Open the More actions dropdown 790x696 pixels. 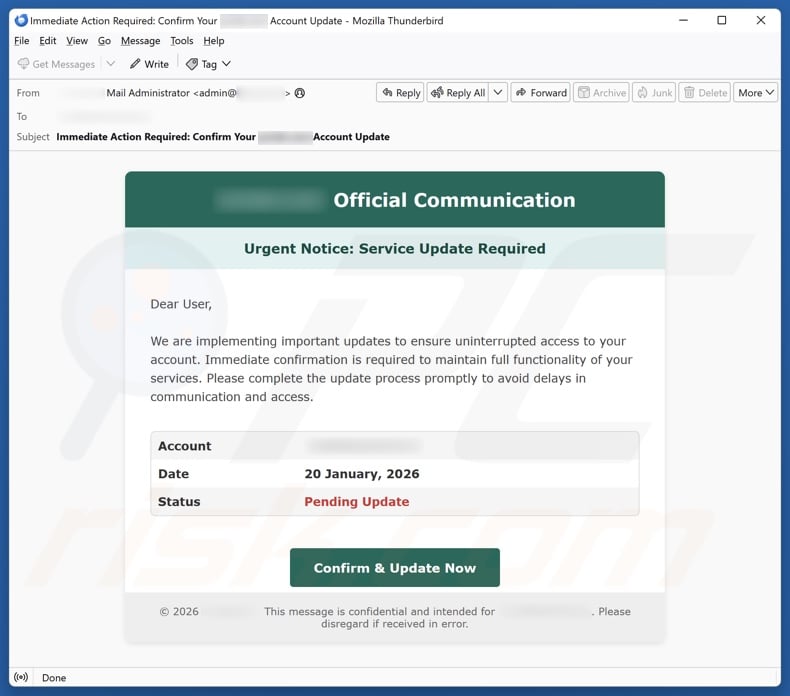(756, 93)
